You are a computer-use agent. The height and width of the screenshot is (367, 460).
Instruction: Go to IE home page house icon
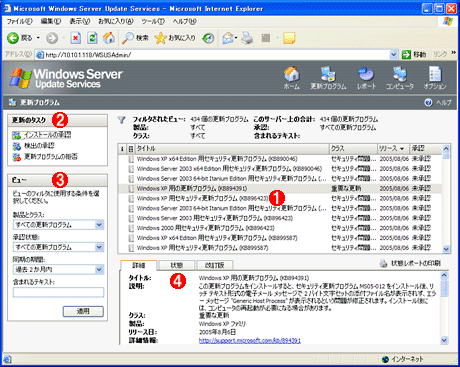(x=109, y=38)
